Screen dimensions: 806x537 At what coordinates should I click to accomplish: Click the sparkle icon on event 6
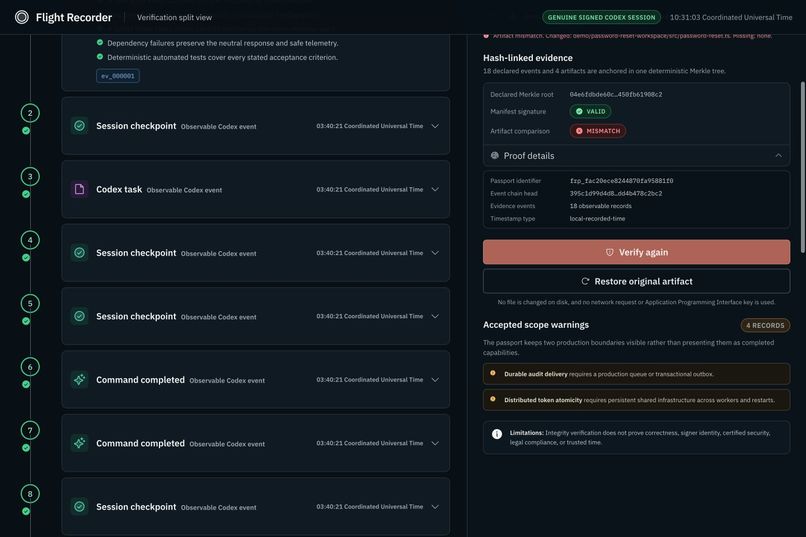pyautogui.click(x=79, y=379)
